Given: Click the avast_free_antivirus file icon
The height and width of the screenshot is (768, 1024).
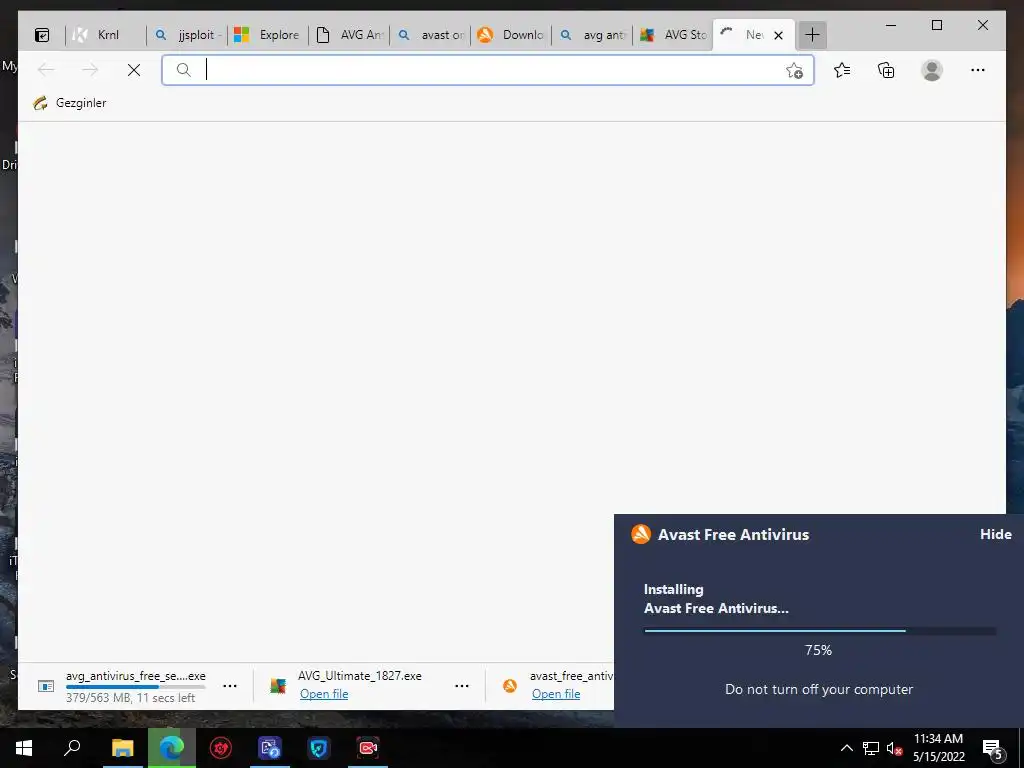Looking at the screenshot, I should (x=510, y=686).
